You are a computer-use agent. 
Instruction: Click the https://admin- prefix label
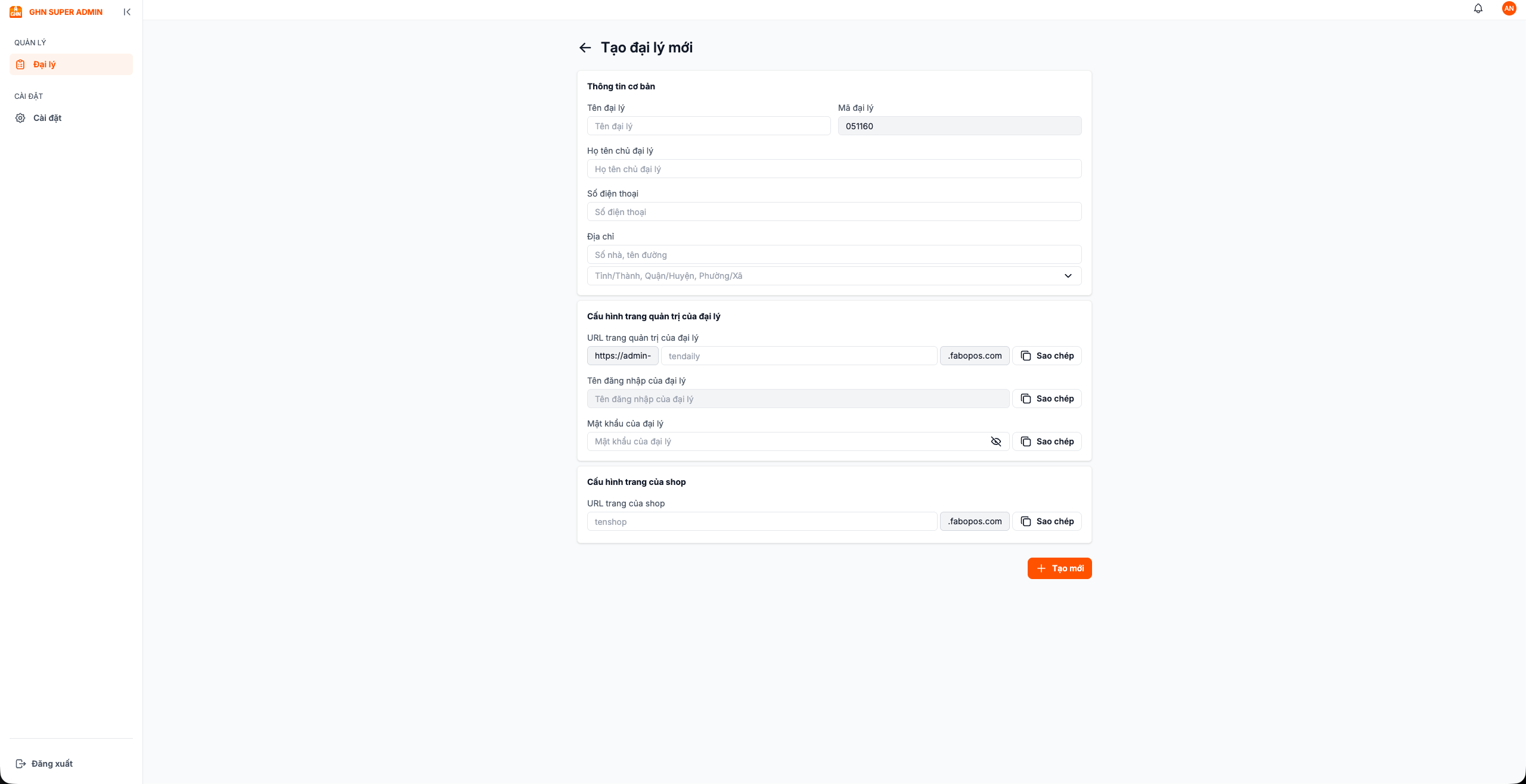point(623,356)
